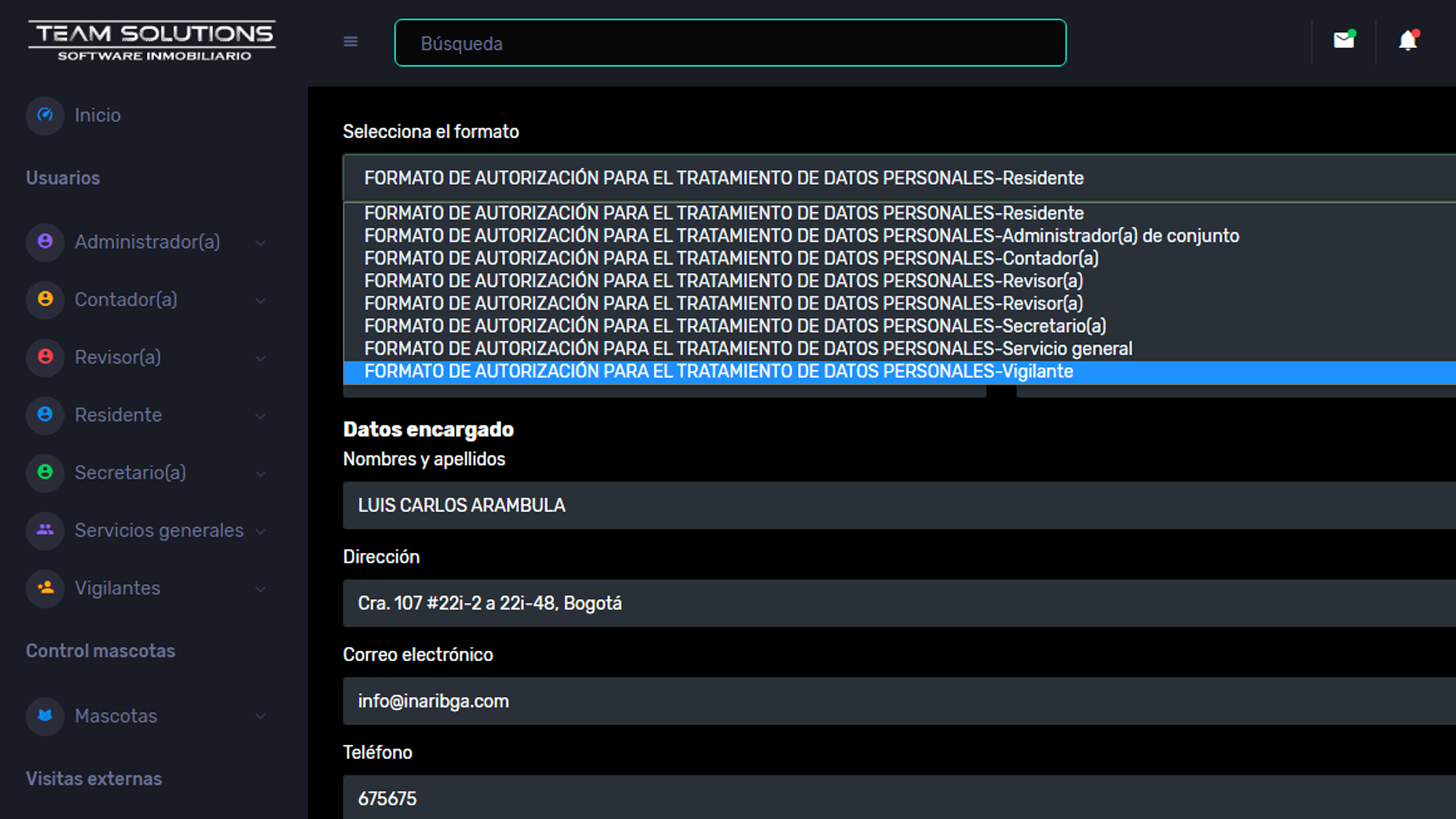
Task: Choose the Secretario(a) format option
Action: [899, 326]
